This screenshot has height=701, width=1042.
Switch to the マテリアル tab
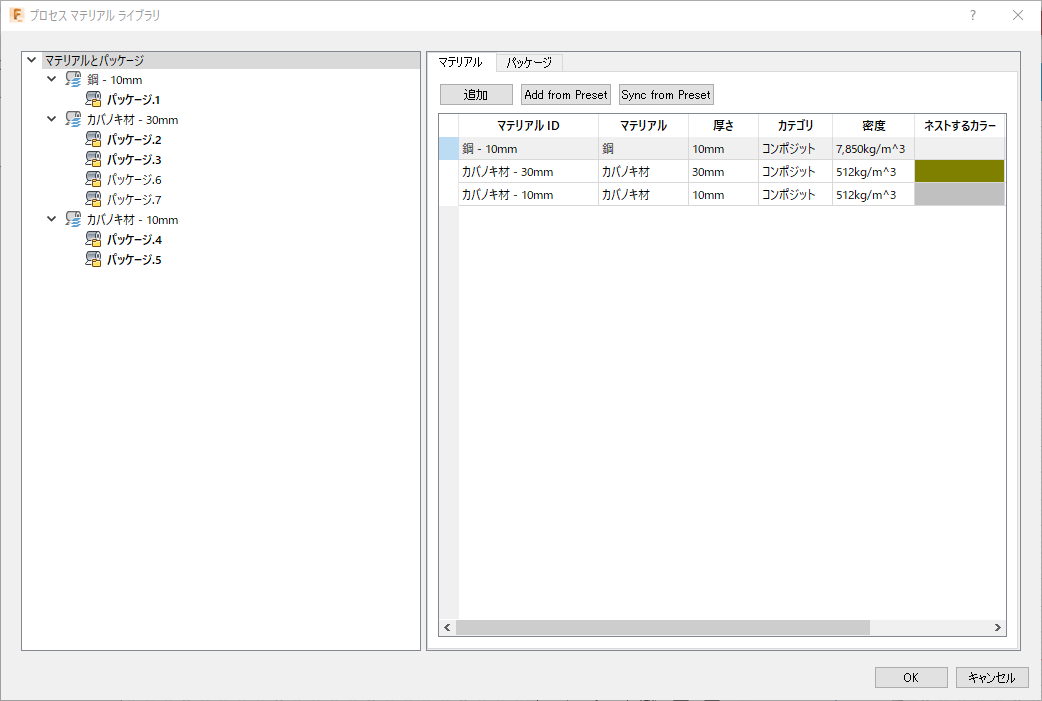(461, 62)
